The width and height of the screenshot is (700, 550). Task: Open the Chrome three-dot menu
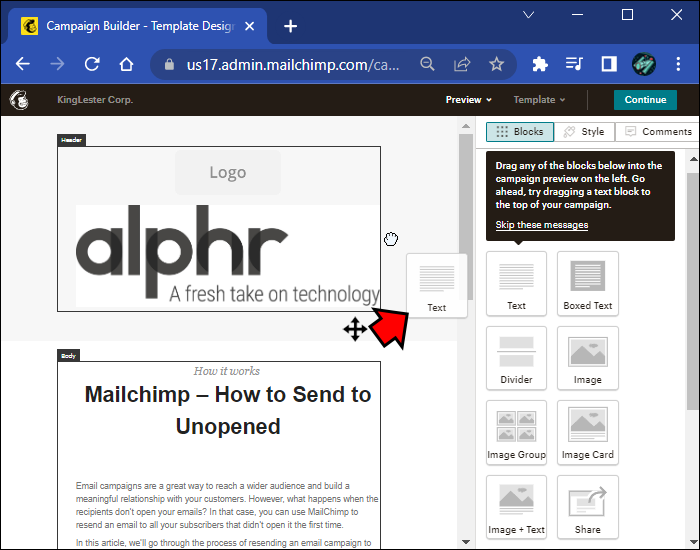coord(678,64)
